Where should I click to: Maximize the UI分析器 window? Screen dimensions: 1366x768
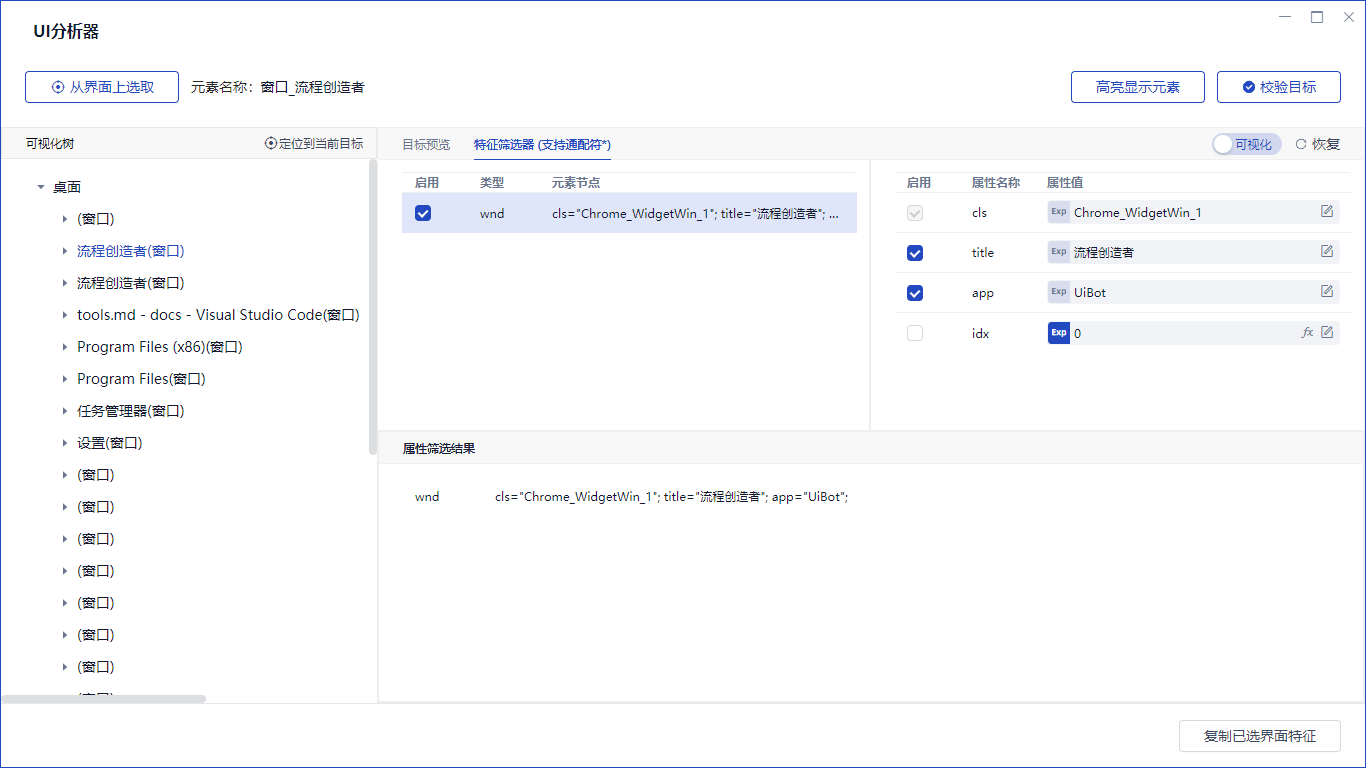click(x=1317, y=17)
